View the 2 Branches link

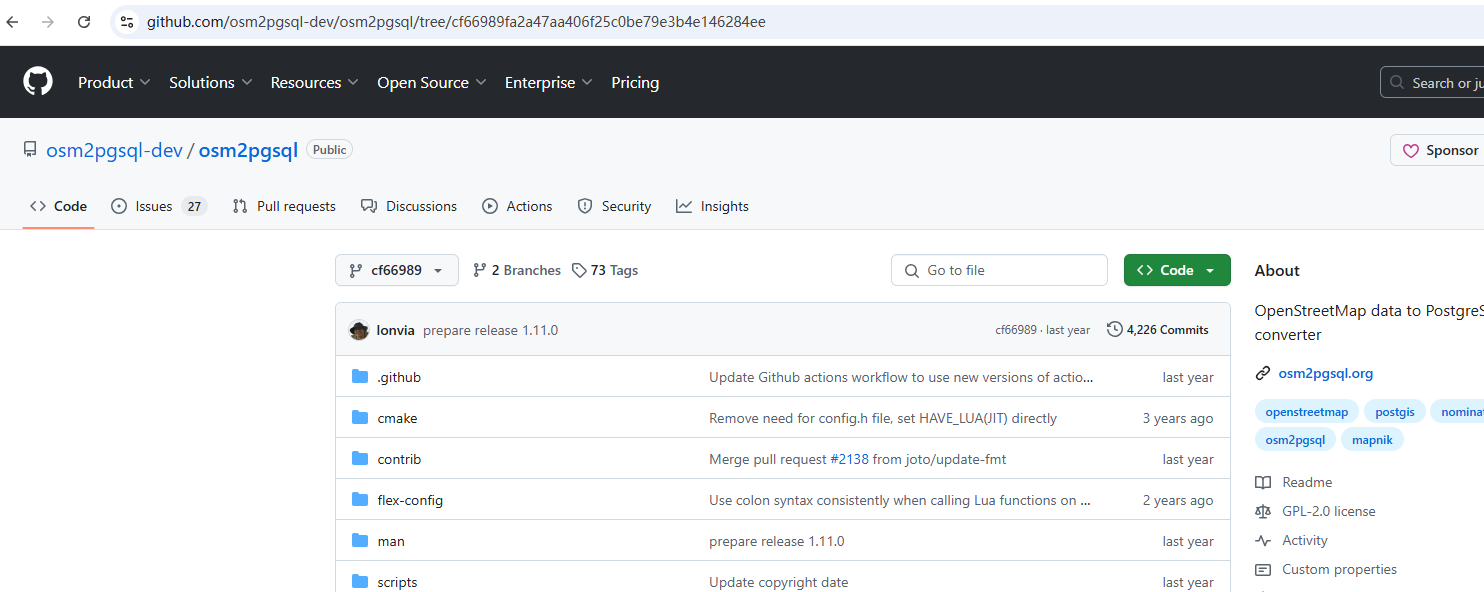(x=516, y=270)
